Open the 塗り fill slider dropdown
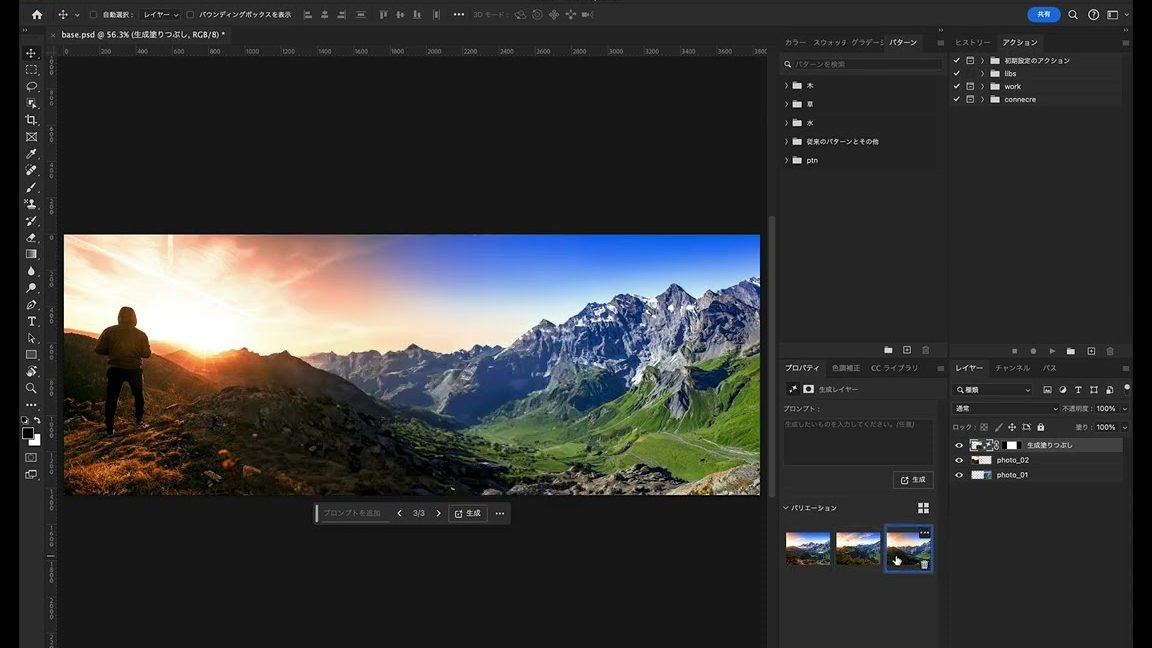Viewport: 1152px width, 648px height. click(1124, 427)
